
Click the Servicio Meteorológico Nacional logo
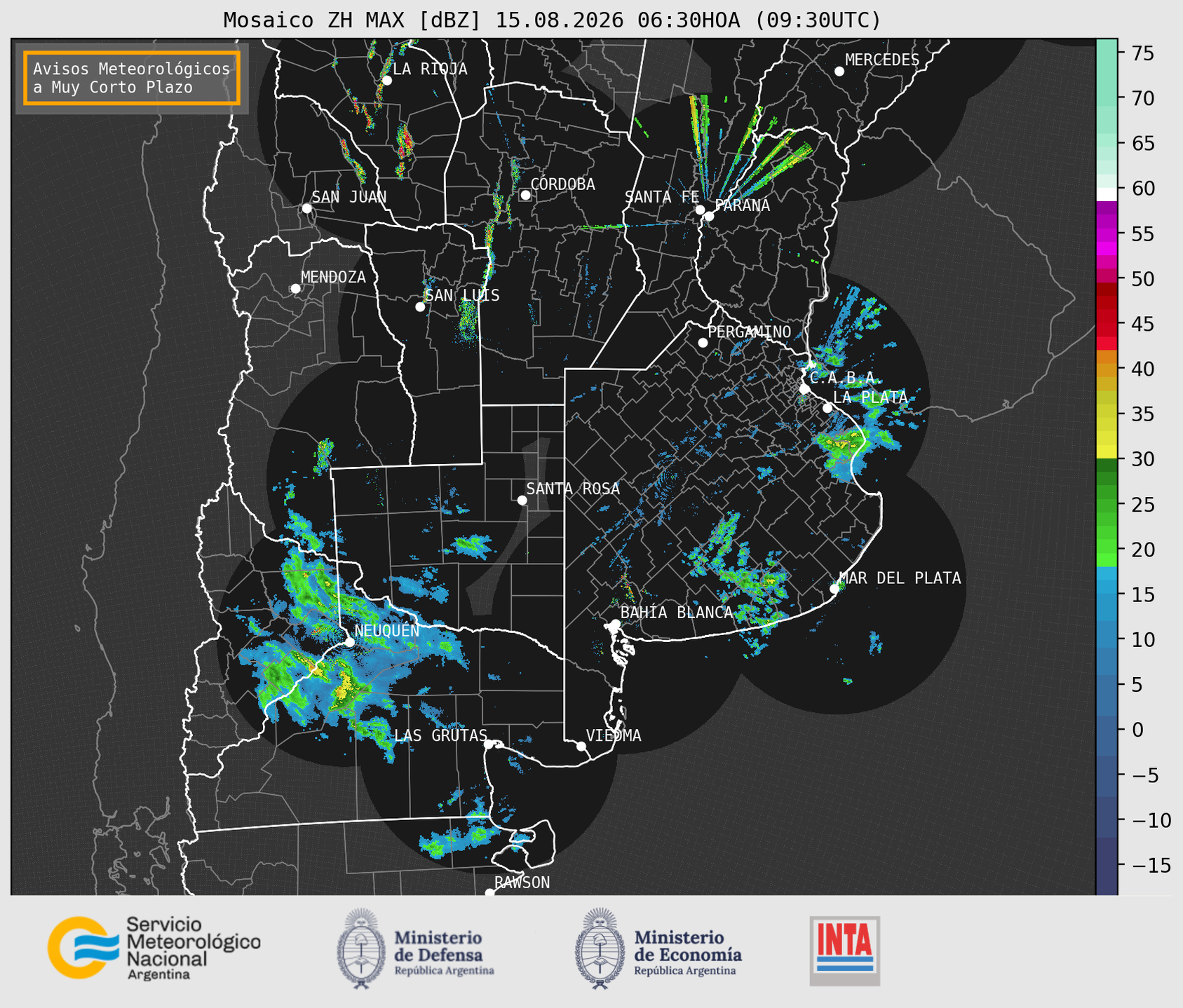point(154,948)
